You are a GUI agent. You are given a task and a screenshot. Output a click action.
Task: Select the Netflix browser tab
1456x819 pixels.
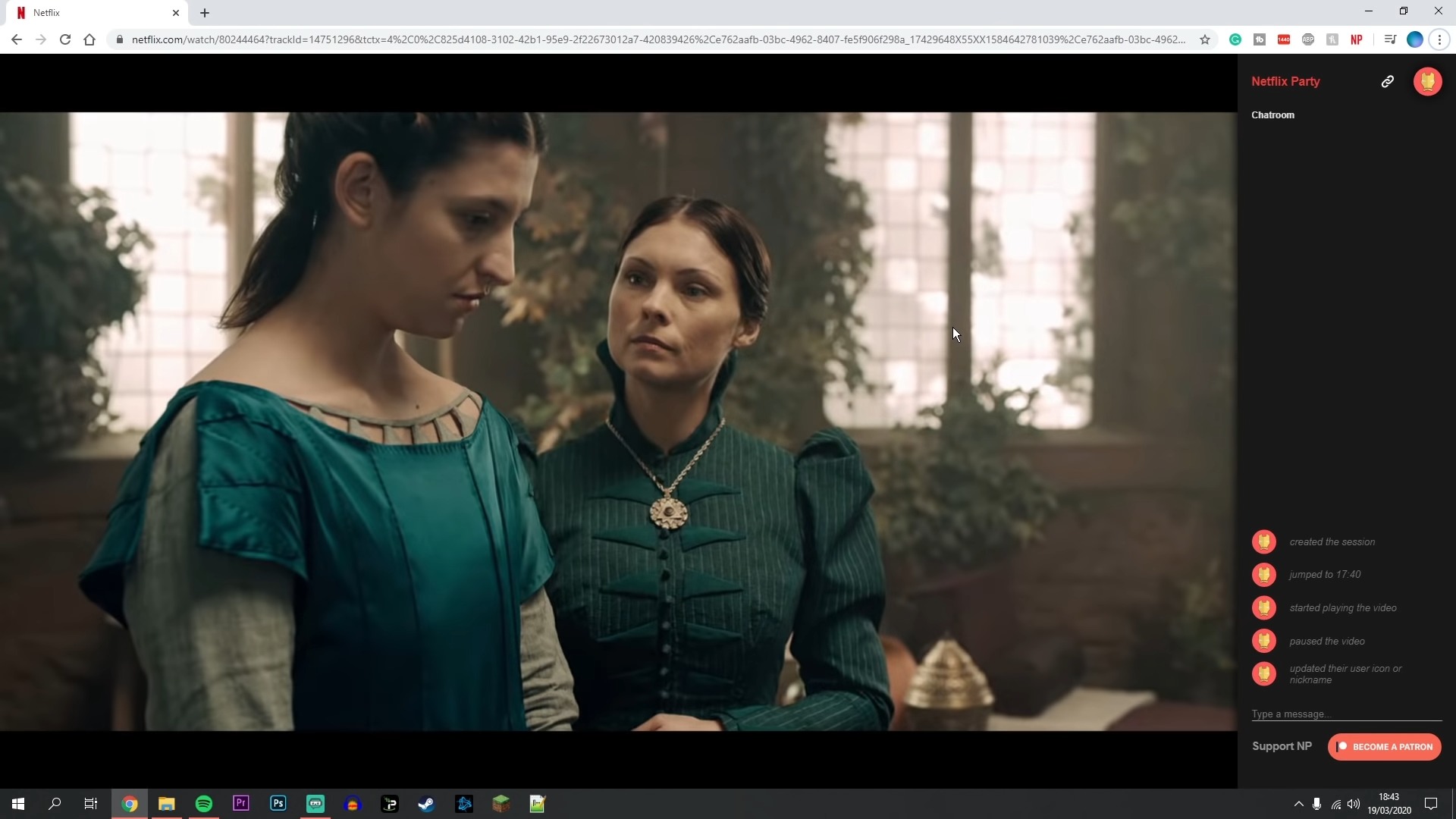pyautogui.click(x=83, y=12)
